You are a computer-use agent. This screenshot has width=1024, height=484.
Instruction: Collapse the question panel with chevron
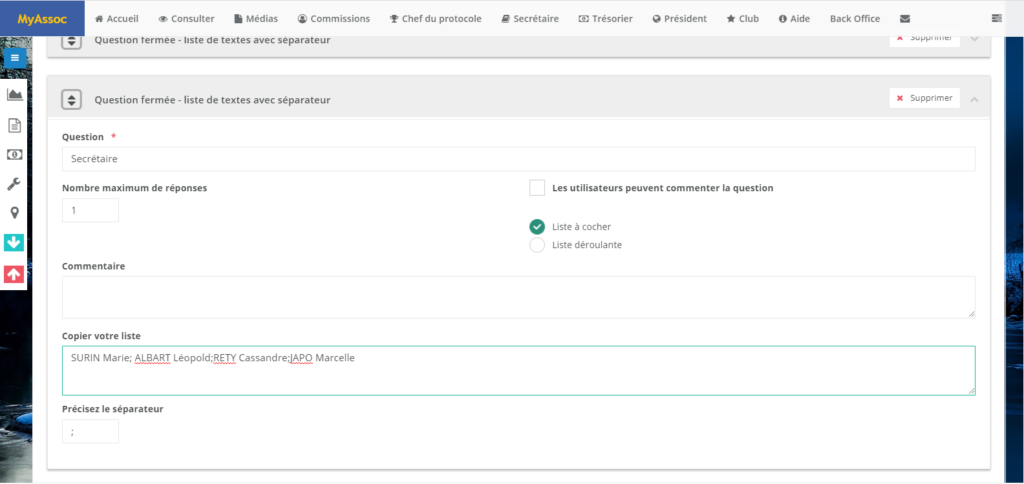pos(974,99)
